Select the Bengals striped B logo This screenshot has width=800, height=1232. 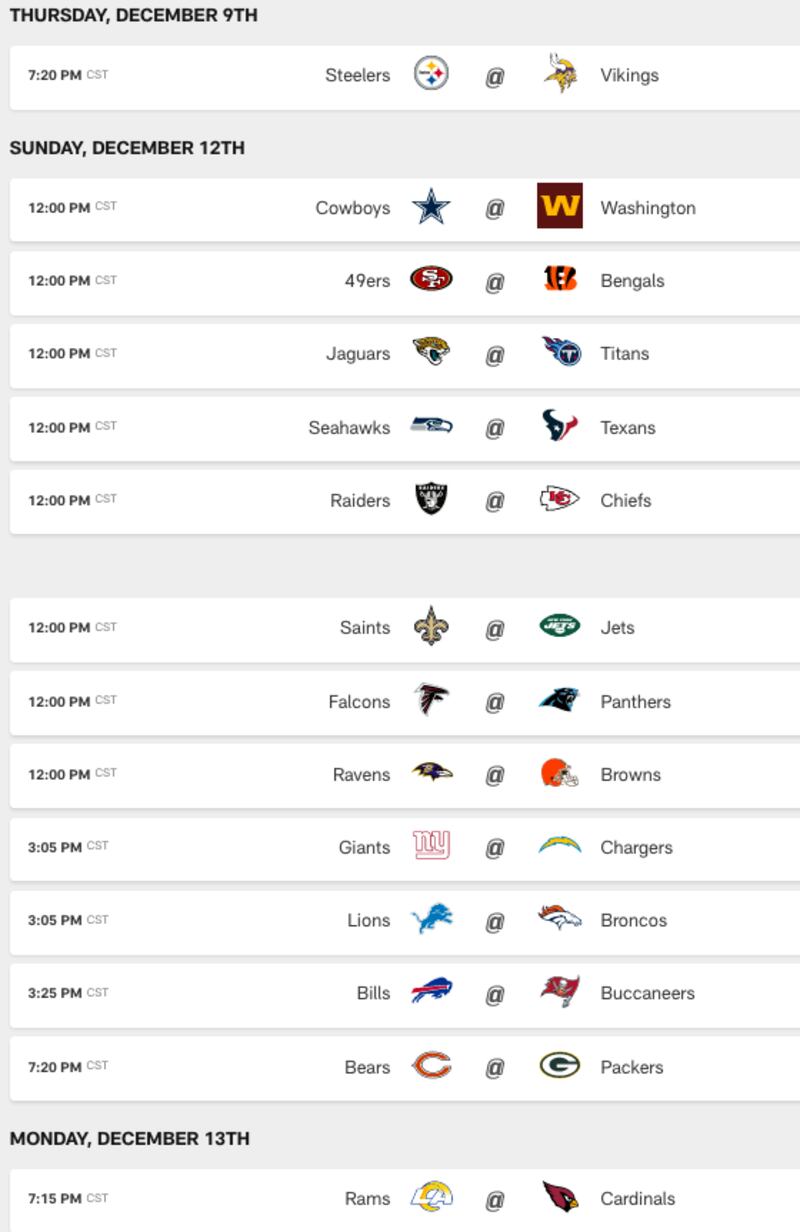tap(560, 280)
